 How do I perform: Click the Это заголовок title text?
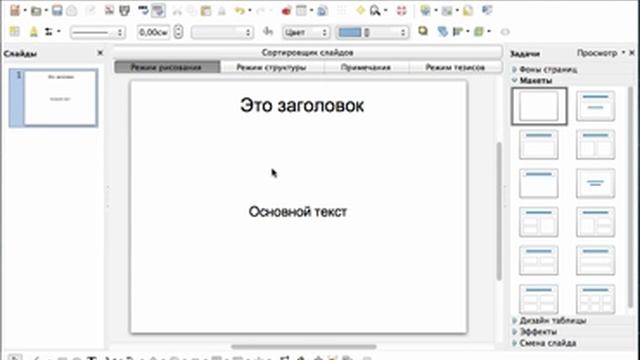pyautogui.click(x=302, y=105)
